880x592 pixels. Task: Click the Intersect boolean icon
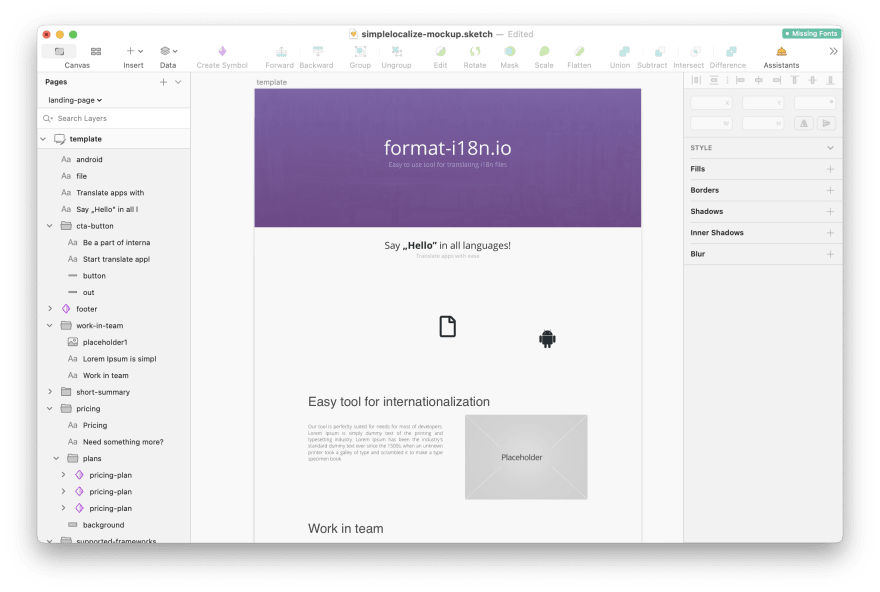[695, 52]
